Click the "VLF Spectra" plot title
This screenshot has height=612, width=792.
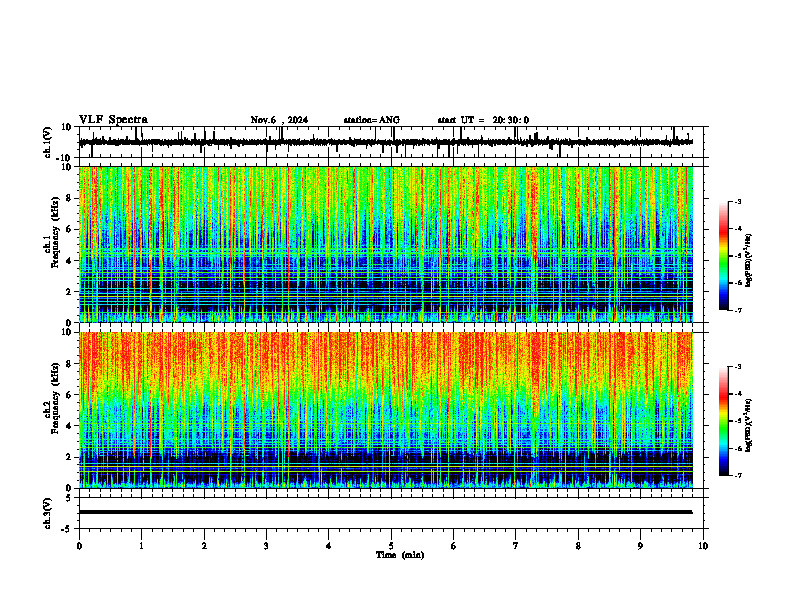tap(113, 120)
